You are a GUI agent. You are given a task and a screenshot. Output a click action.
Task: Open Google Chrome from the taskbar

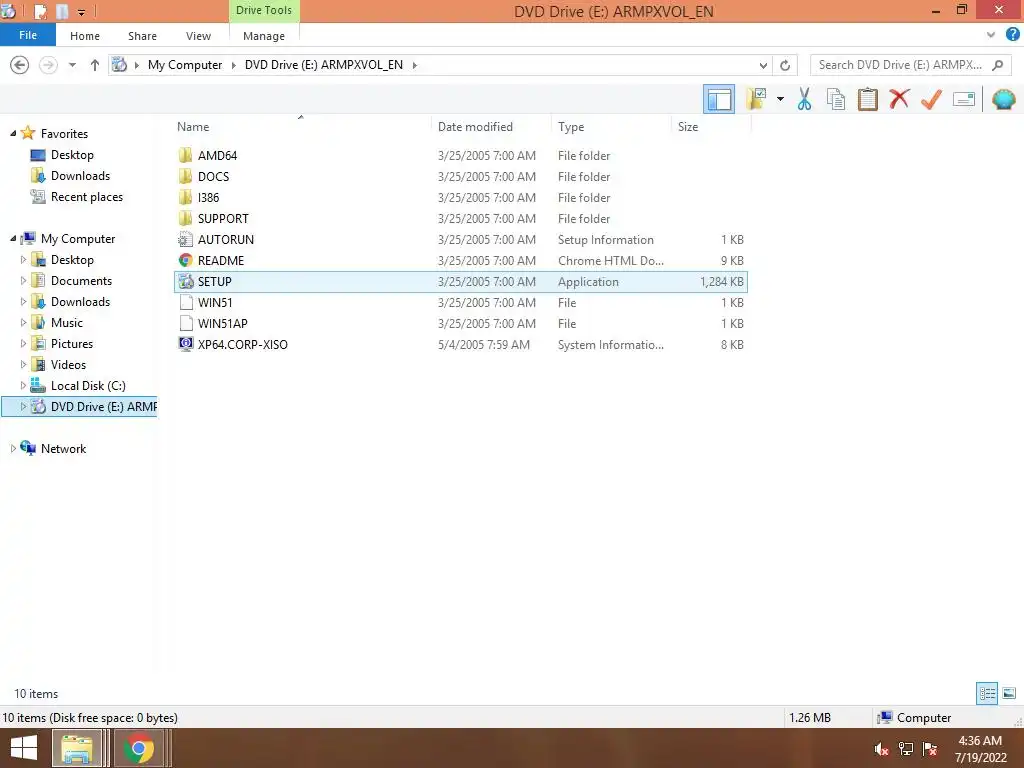[x=139, y=748]
